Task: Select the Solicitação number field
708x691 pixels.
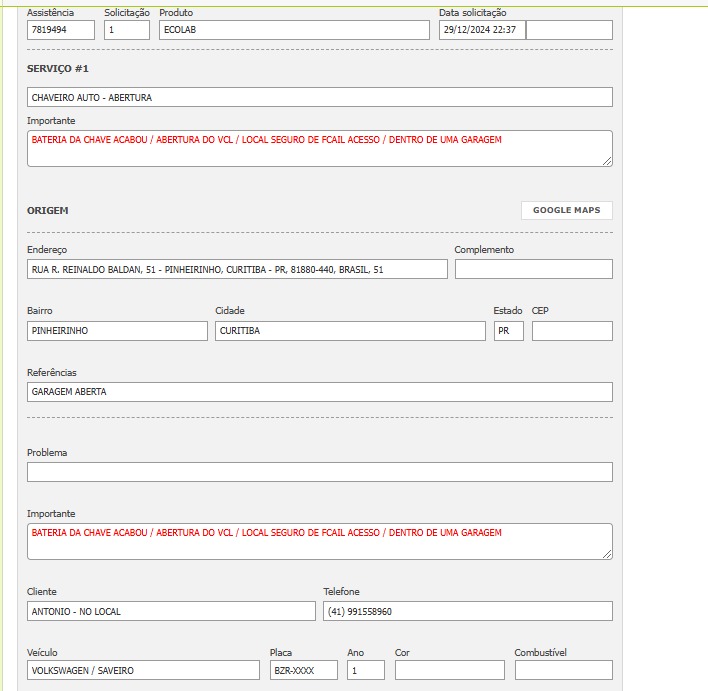Action: 127,30
